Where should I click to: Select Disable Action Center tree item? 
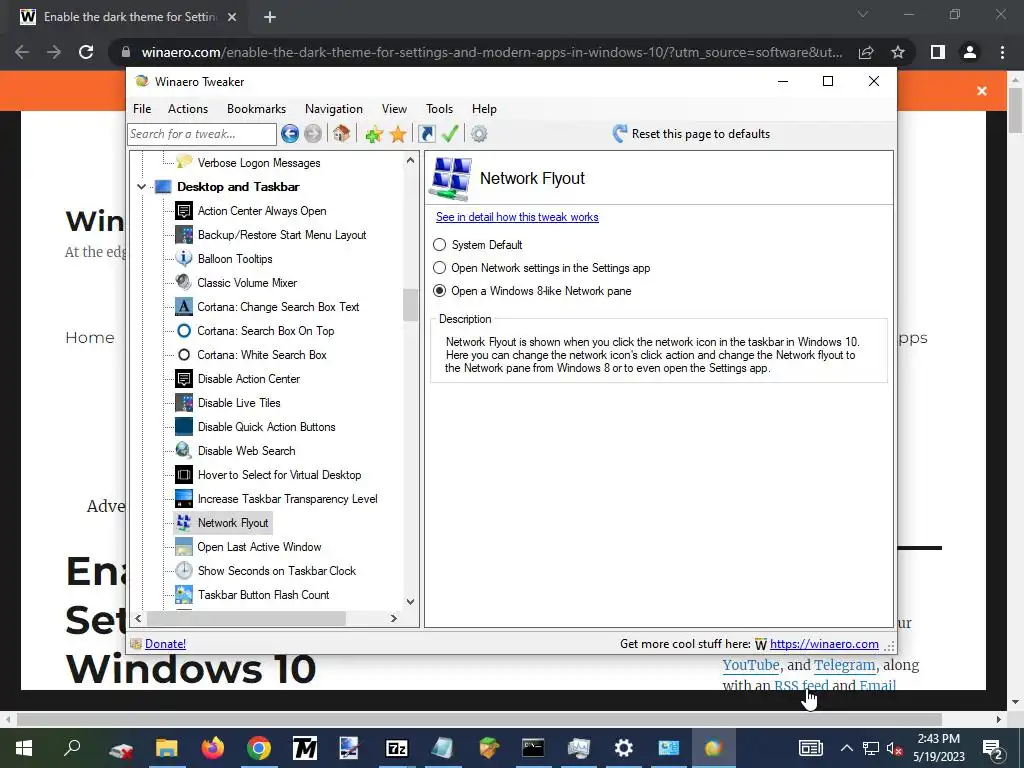249,379
